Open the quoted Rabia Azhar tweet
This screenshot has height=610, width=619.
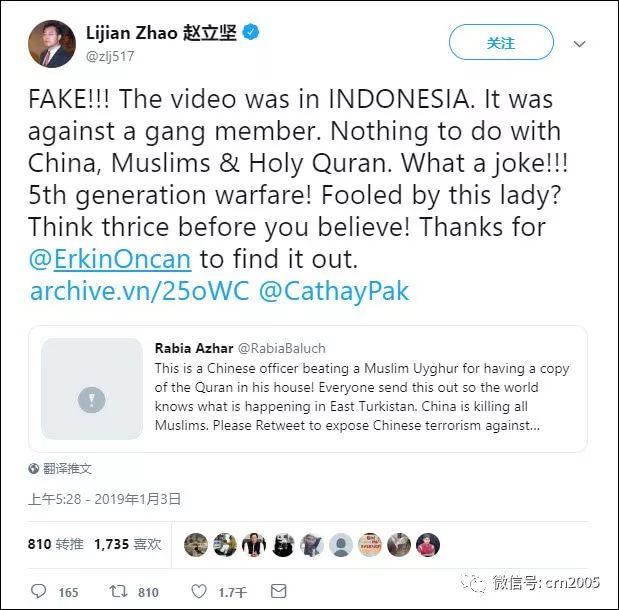click(308, 389)
